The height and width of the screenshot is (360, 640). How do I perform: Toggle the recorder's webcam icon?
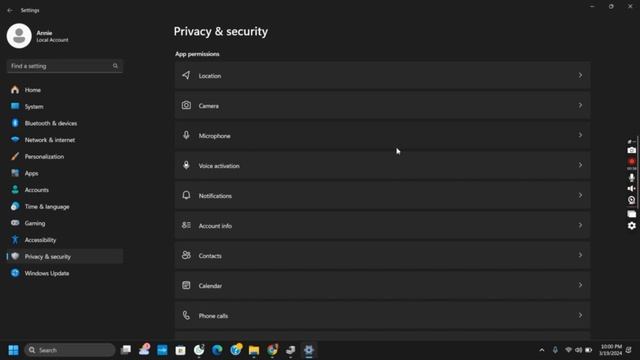(x=631, y=200)
